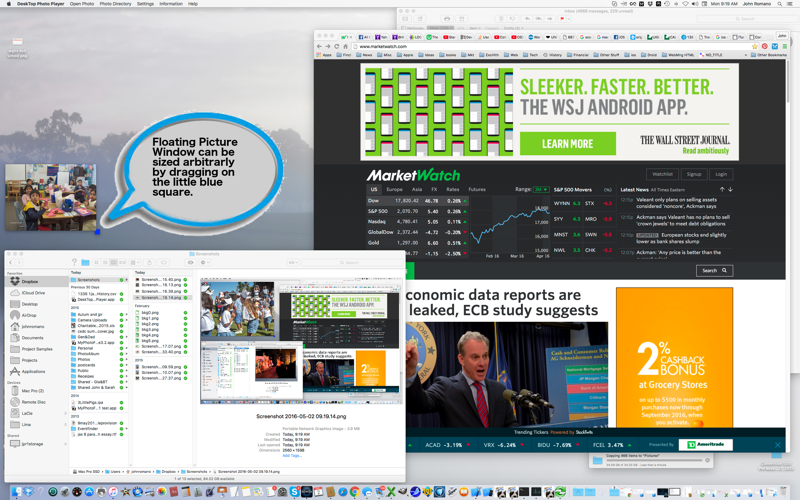Viewport: 800px width, 500px height.
Task: Open the Range 3M dropdown on MarketWatch
Action: point(541,189)
